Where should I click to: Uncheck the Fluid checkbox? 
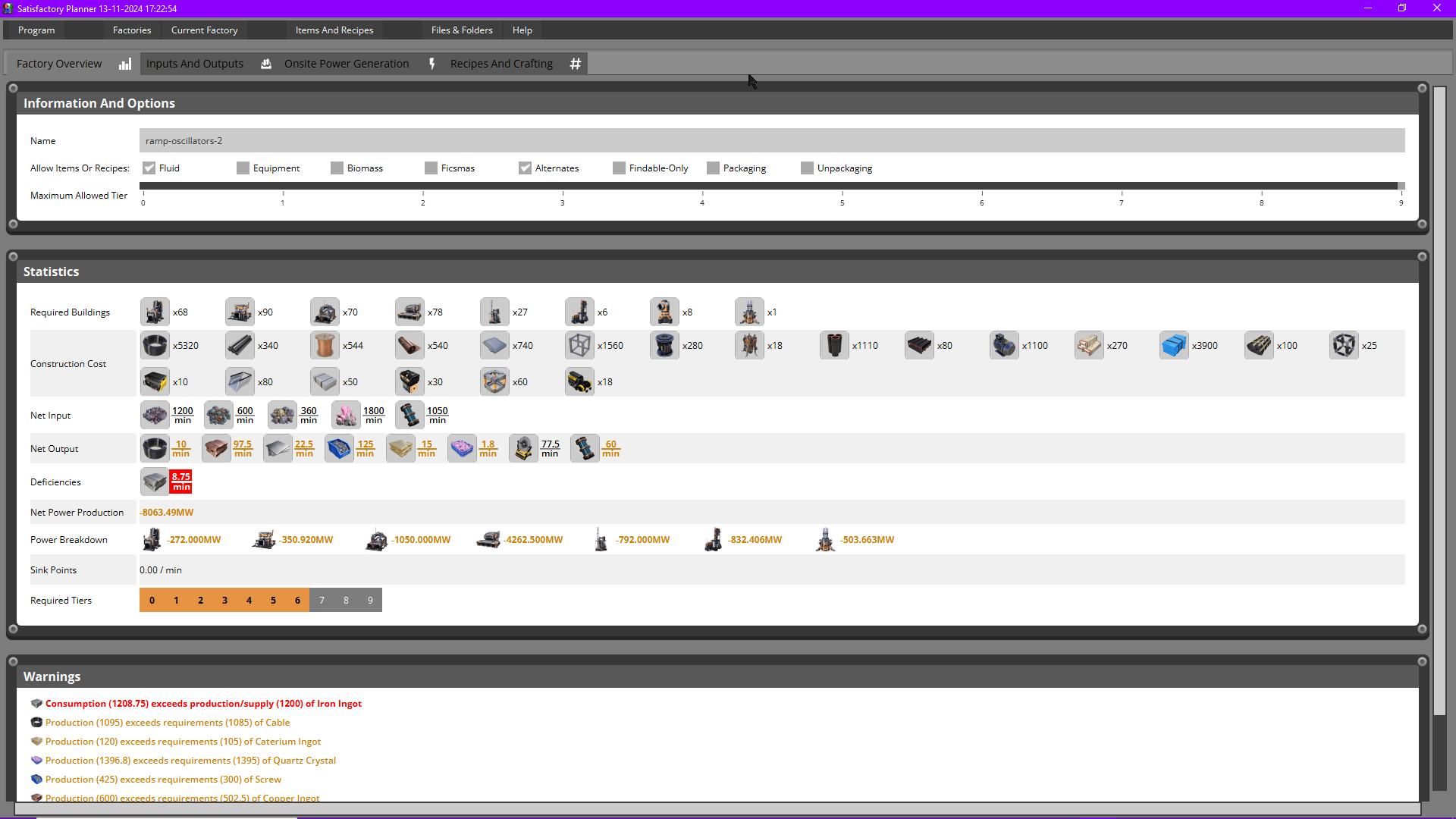(x=149, y=168)
